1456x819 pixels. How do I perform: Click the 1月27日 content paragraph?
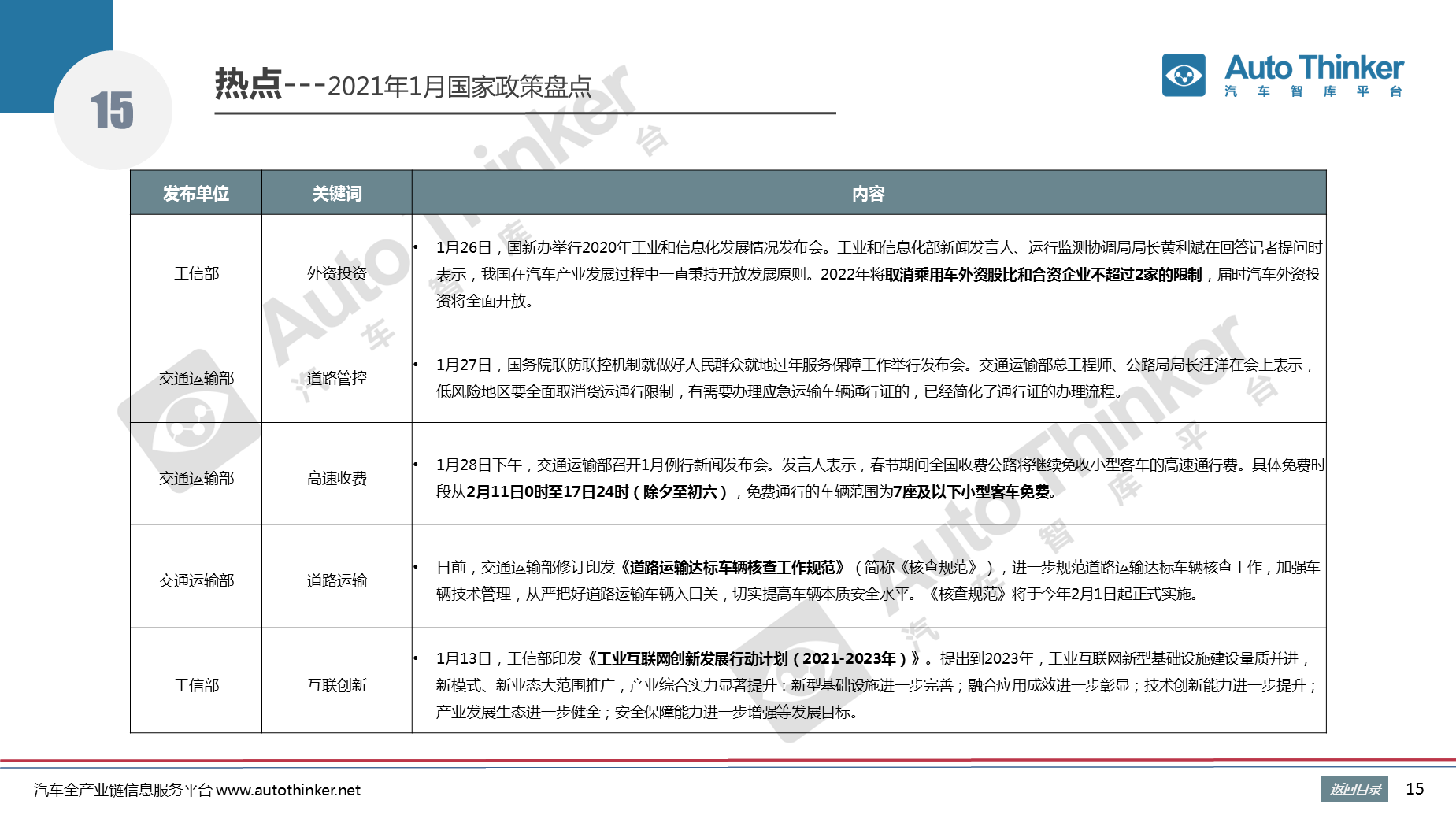tap(874, 378)
